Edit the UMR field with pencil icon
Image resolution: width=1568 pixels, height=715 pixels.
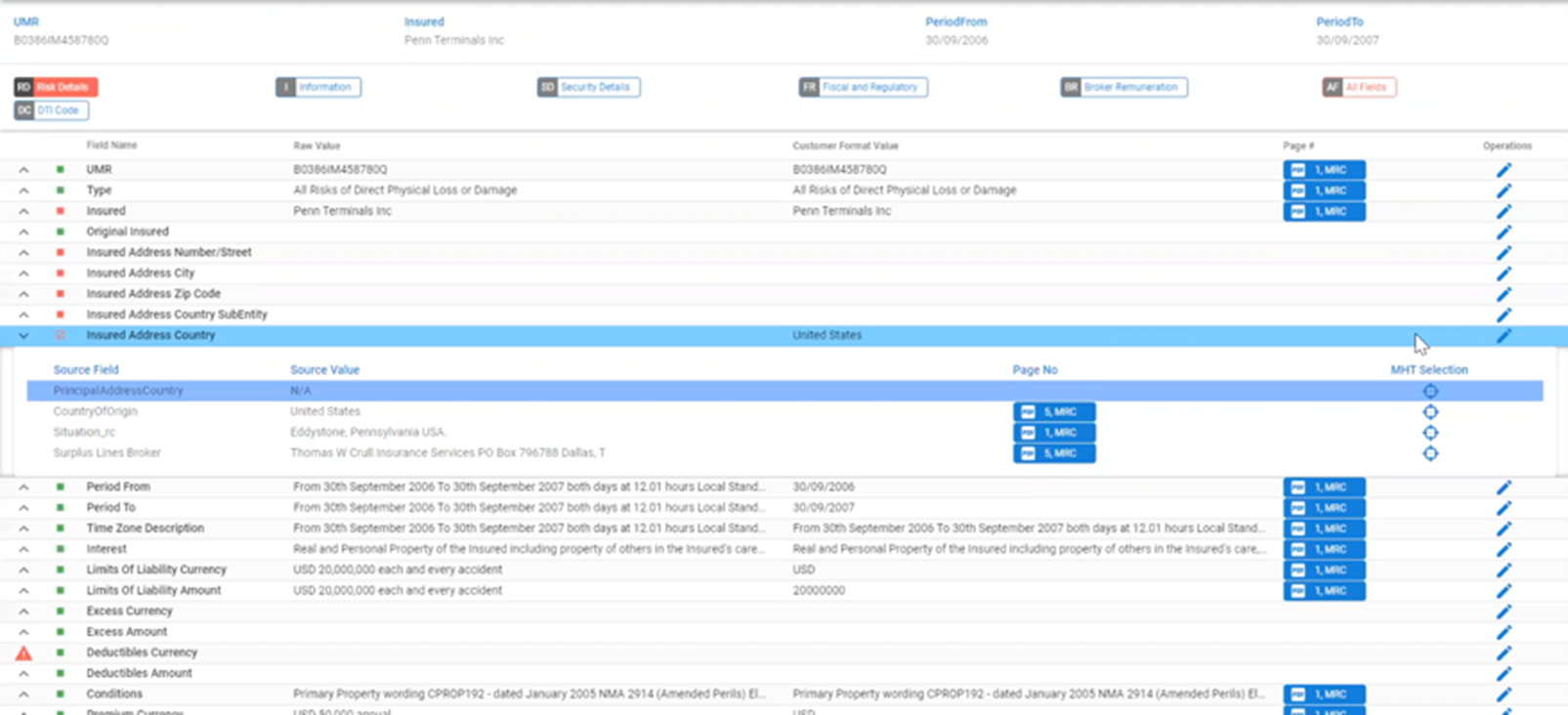[x=1504, y=170]
